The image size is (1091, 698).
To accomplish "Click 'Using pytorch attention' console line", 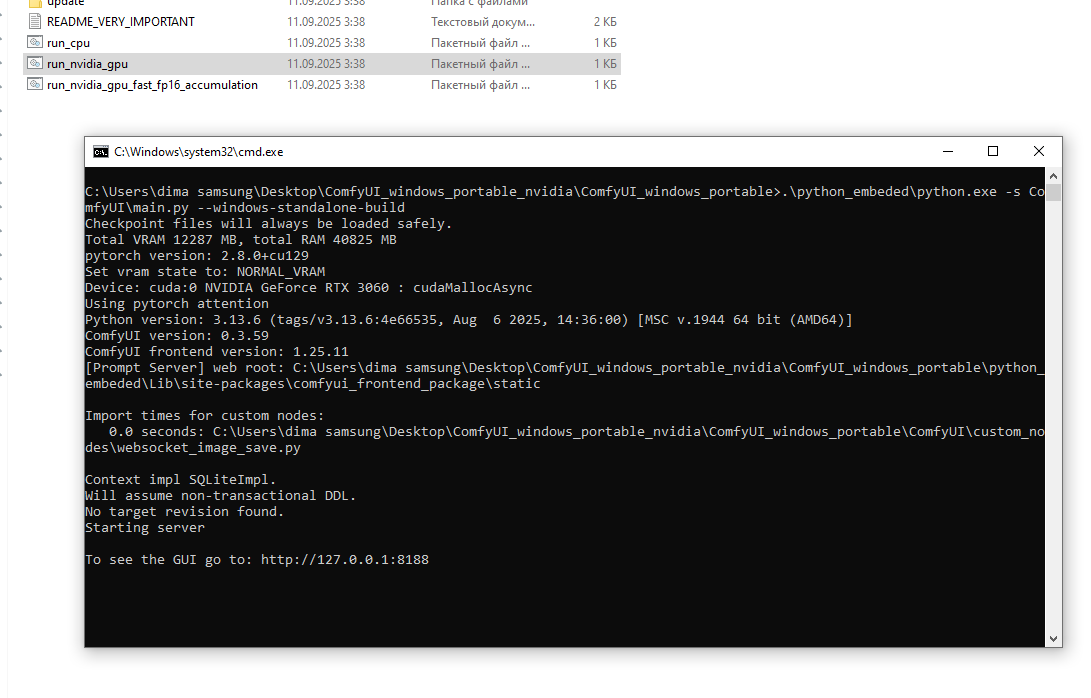I will pyautogui.click(x=177, y=303).
